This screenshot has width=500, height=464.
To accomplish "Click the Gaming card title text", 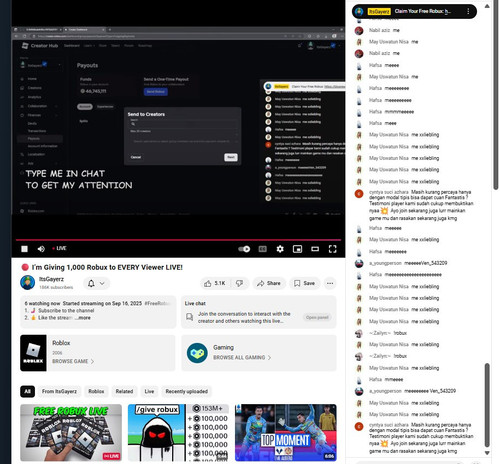I will (x=223, y=347).
